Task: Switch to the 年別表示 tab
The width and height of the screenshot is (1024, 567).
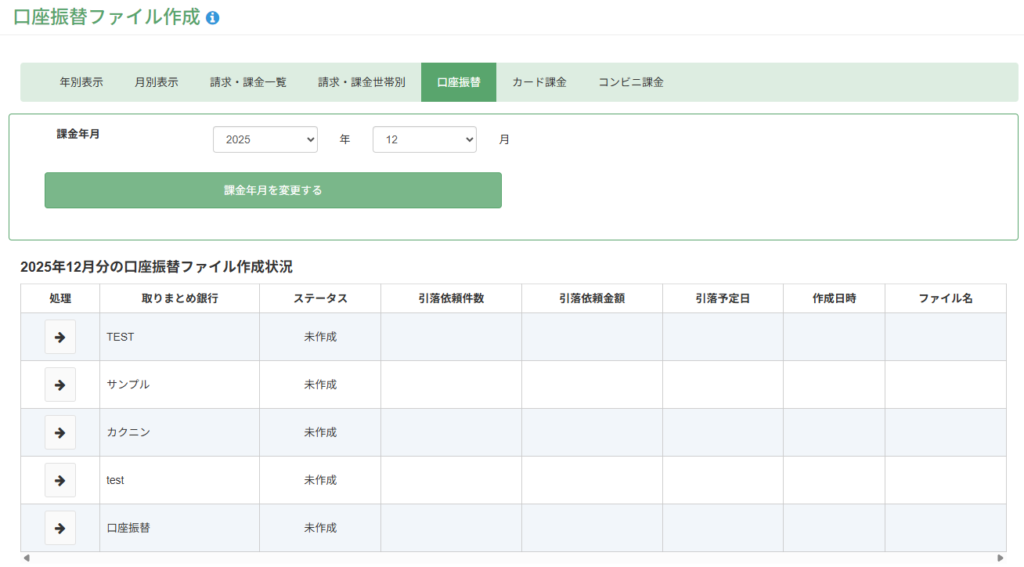Action: pos(81,82)
